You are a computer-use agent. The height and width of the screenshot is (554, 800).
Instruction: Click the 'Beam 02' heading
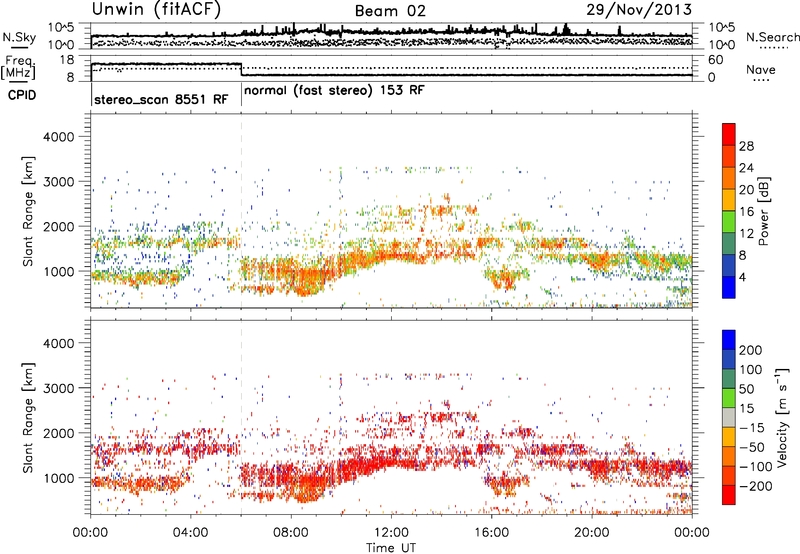click(x=390, y=11)
